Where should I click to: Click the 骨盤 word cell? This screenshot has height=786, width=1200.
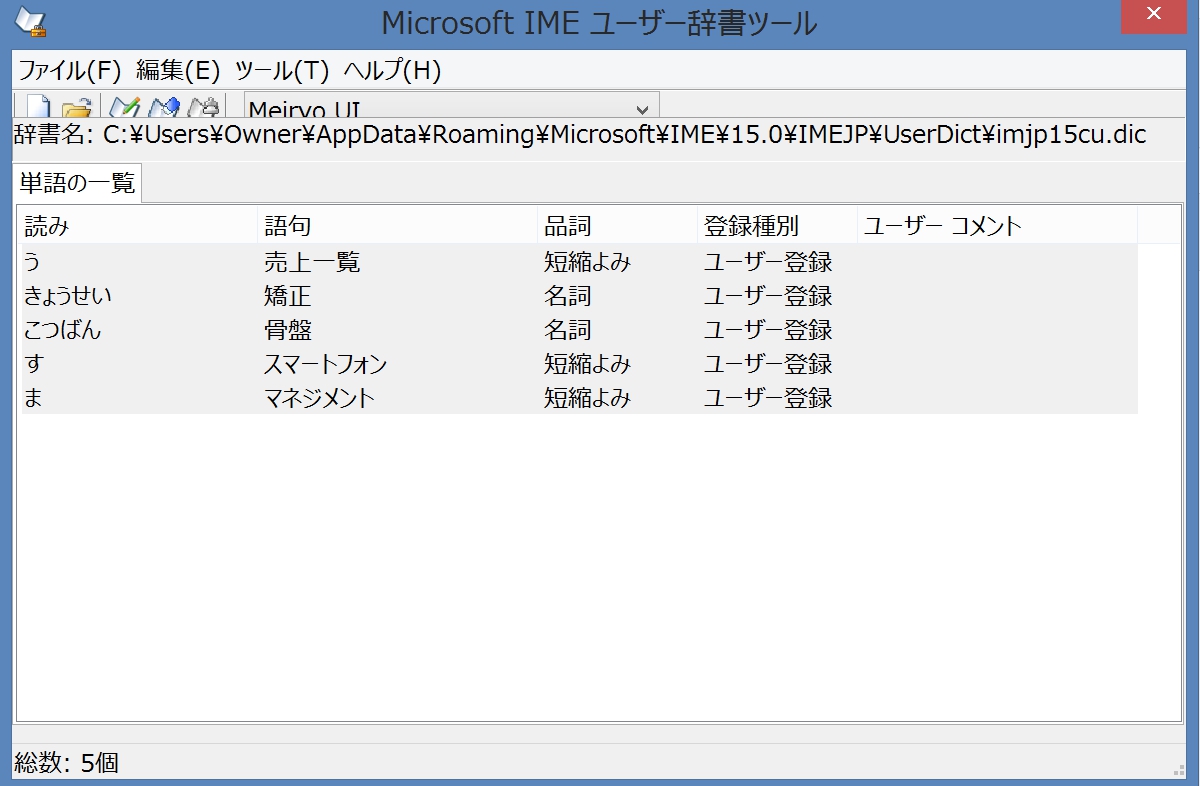288,330
